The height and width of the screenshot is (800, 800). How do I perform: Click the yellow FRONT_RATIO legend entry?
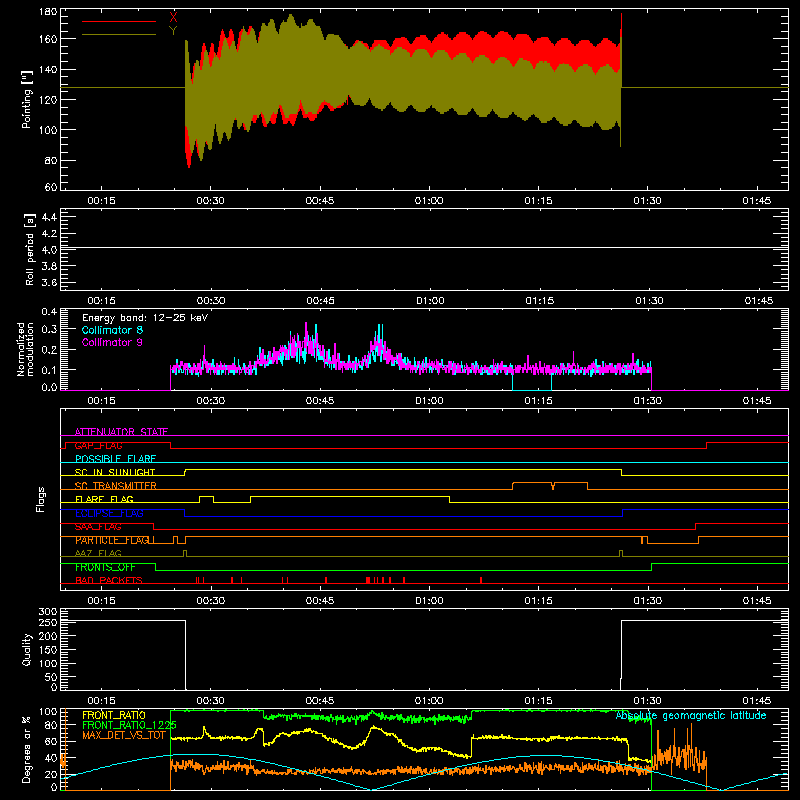[114, 715]
